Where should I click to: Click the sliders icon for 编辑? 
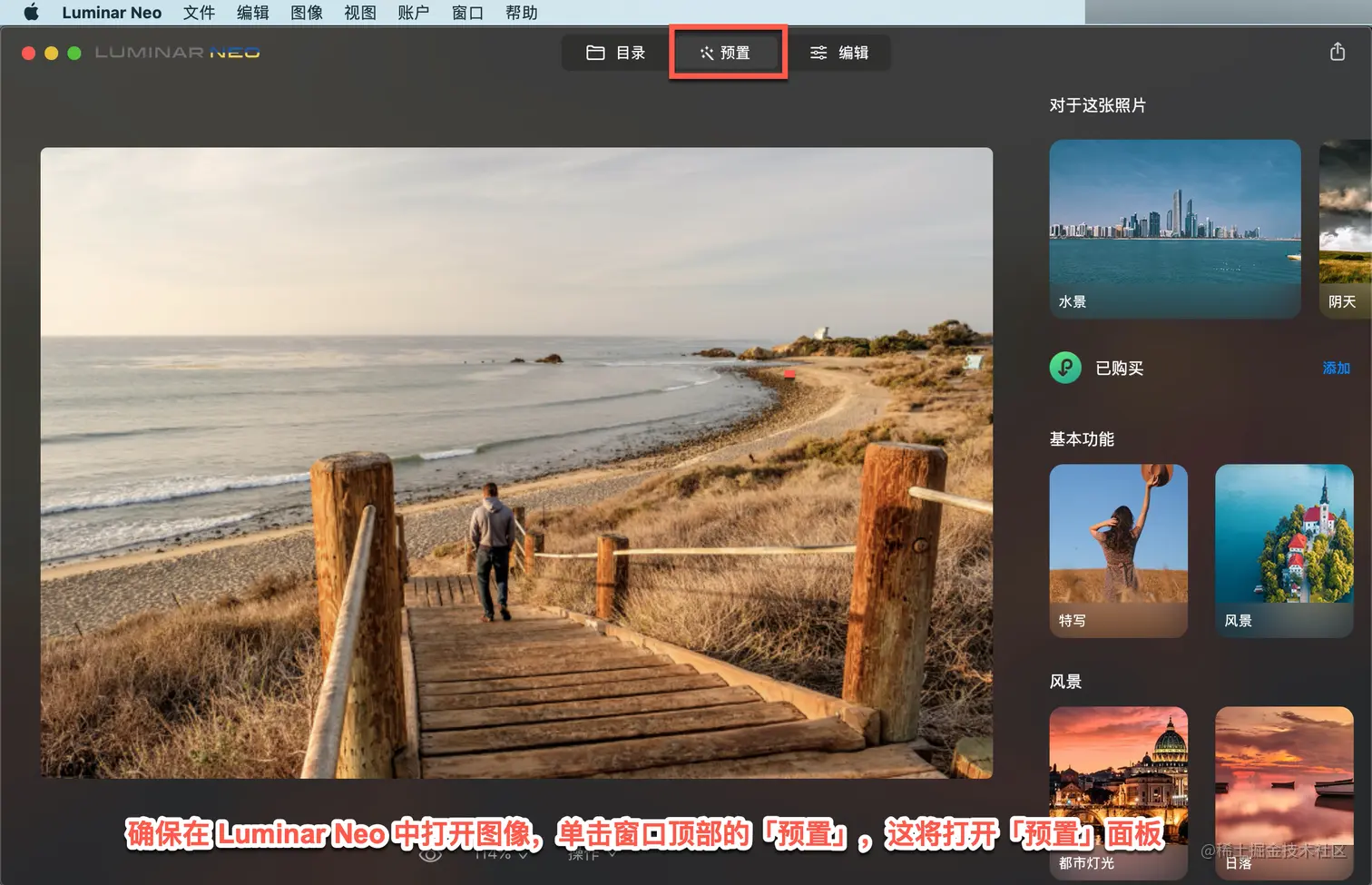(818, 53)
